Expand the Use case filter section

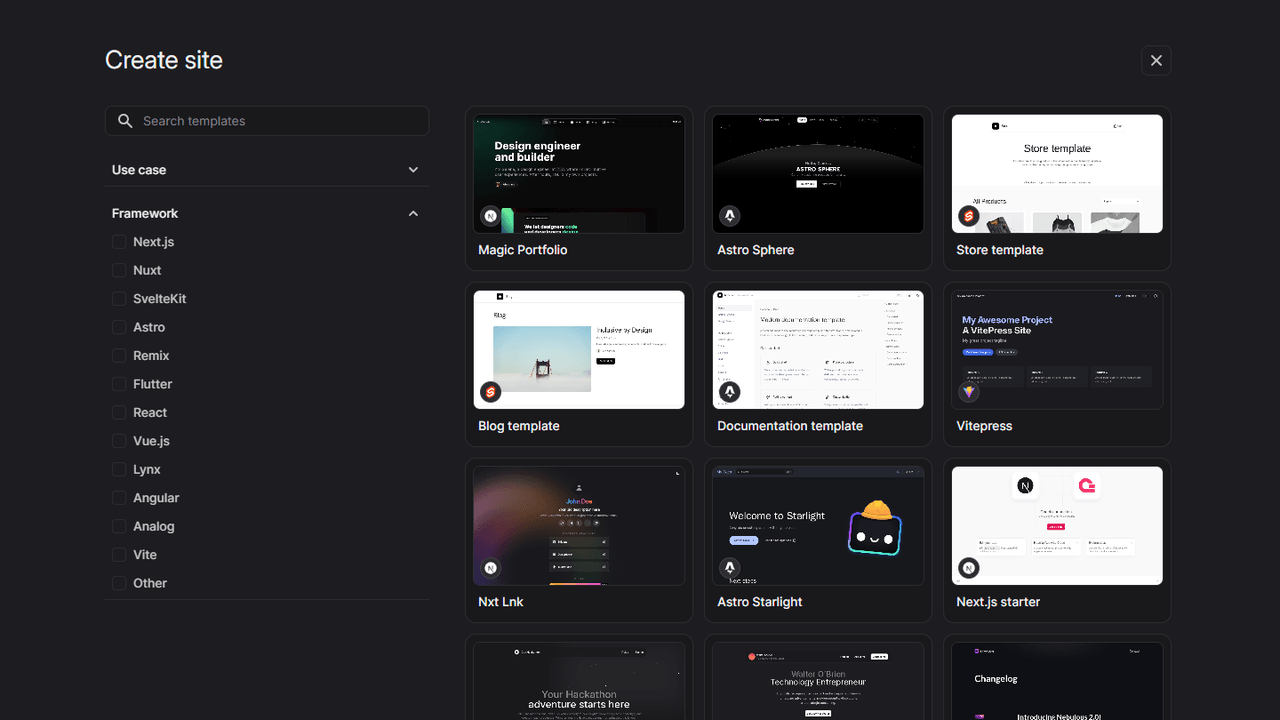click(413, 170)
